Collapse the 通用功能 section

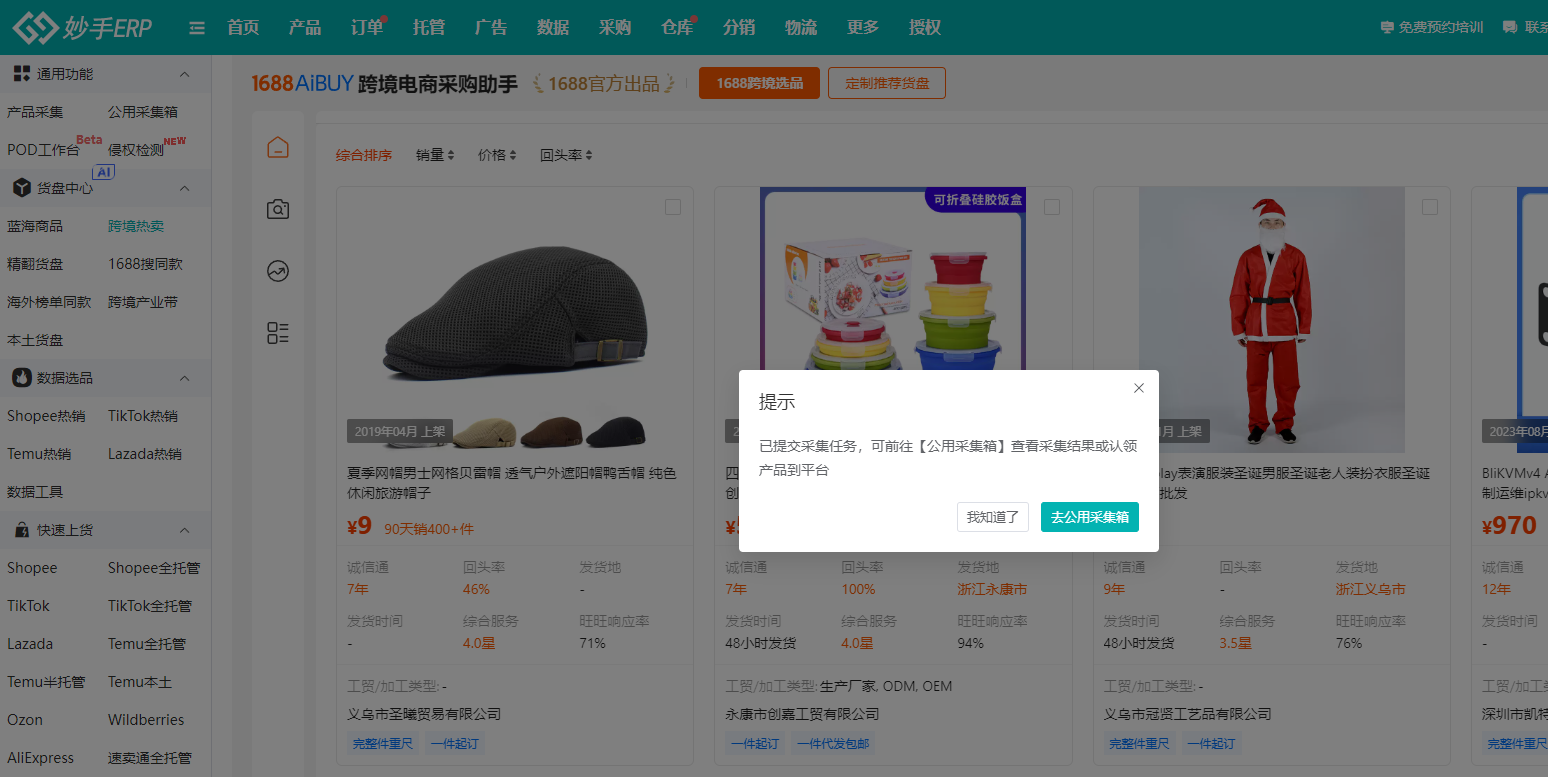click(x=184, y=74)
